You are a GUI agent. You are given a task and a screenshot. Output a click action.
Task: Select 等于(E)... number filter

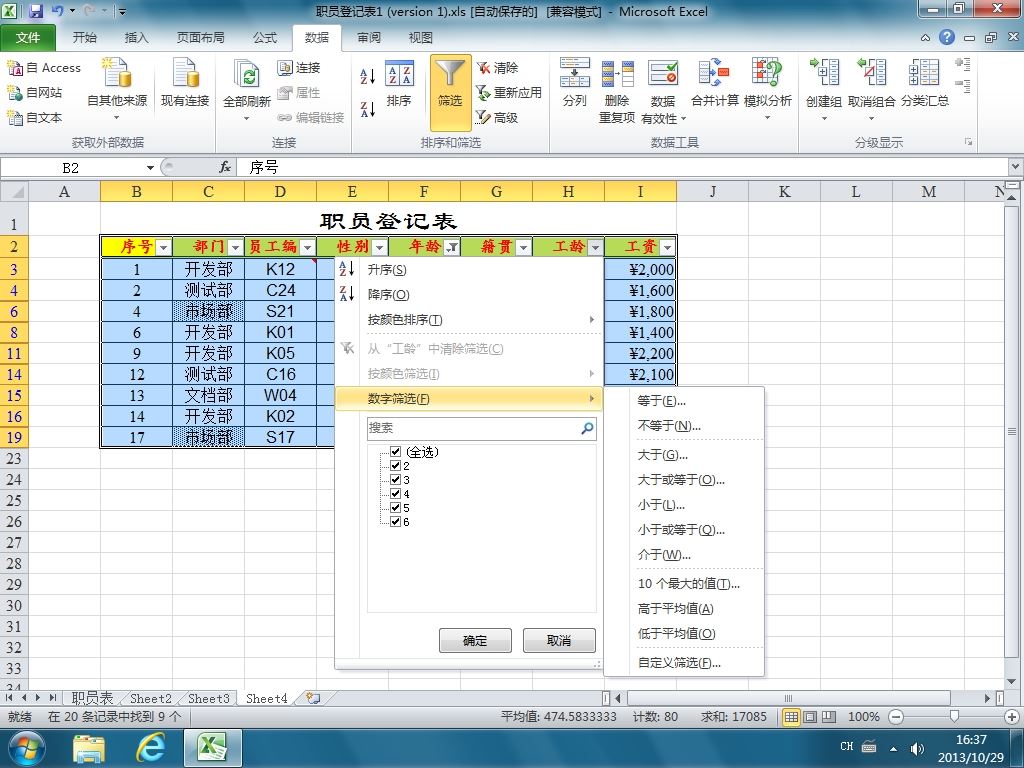pos(684,400)
